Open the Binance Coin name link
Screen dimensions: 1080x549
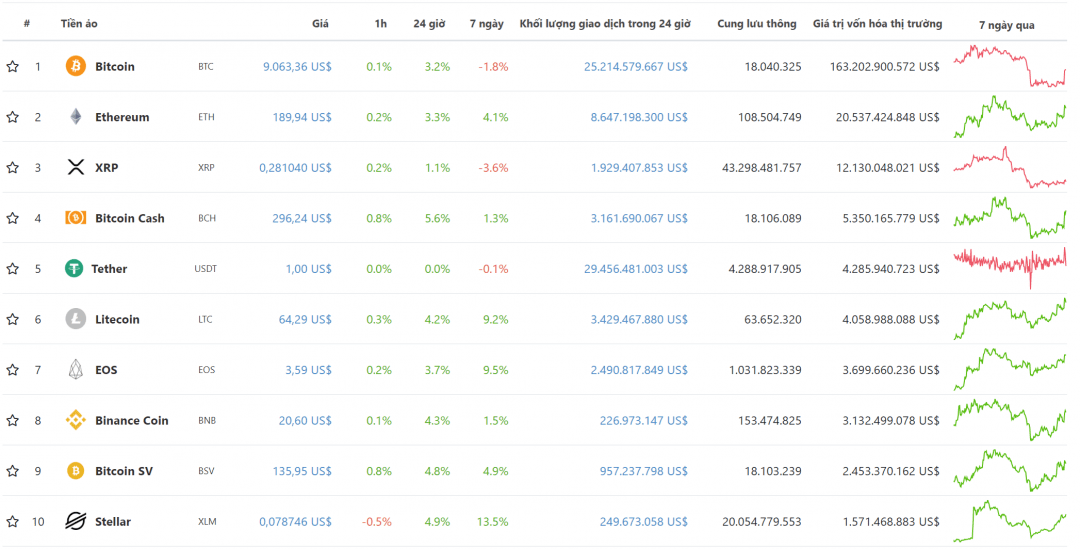click(x=132, y=419)
